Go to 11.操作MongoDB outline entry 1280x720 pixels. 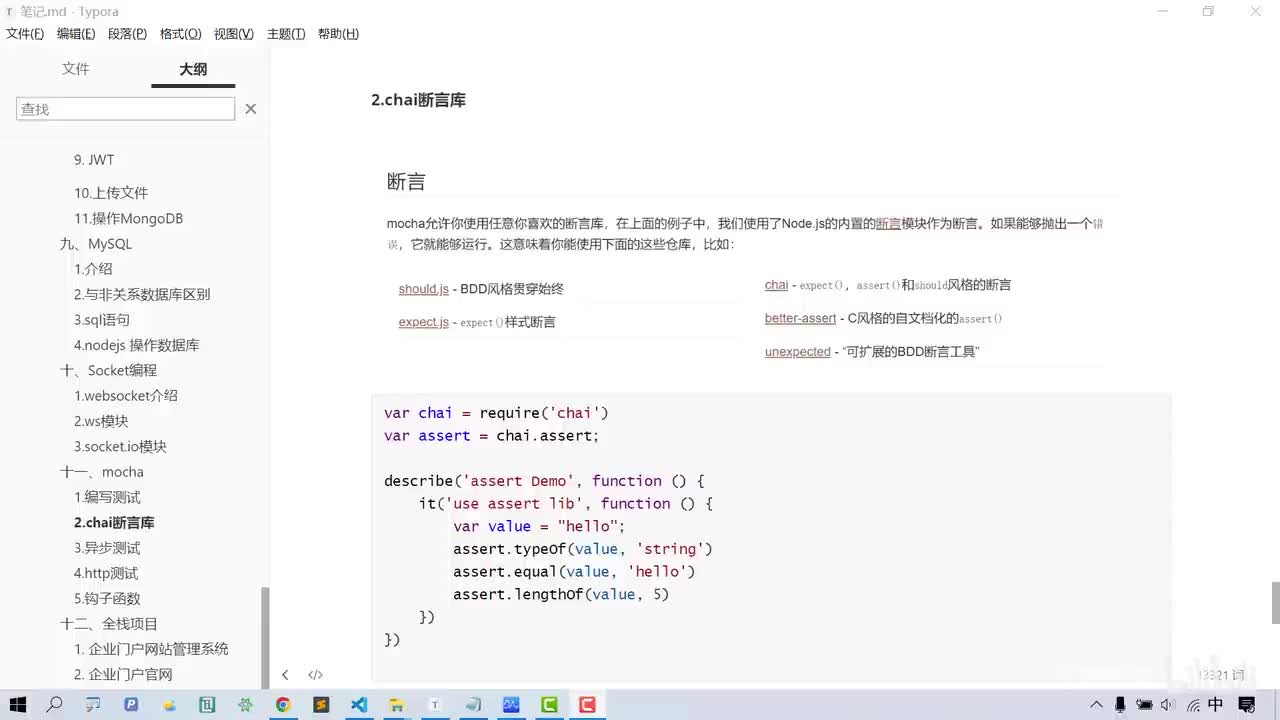128,218
